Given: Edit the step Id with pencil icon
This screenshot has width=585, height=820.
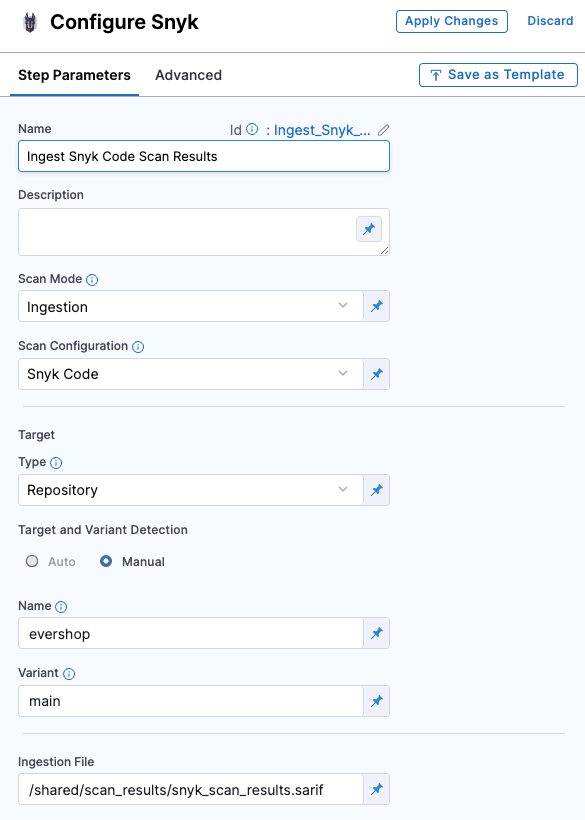Looking at the screenshot, I should pyautogui.click(x=384, y=130).
